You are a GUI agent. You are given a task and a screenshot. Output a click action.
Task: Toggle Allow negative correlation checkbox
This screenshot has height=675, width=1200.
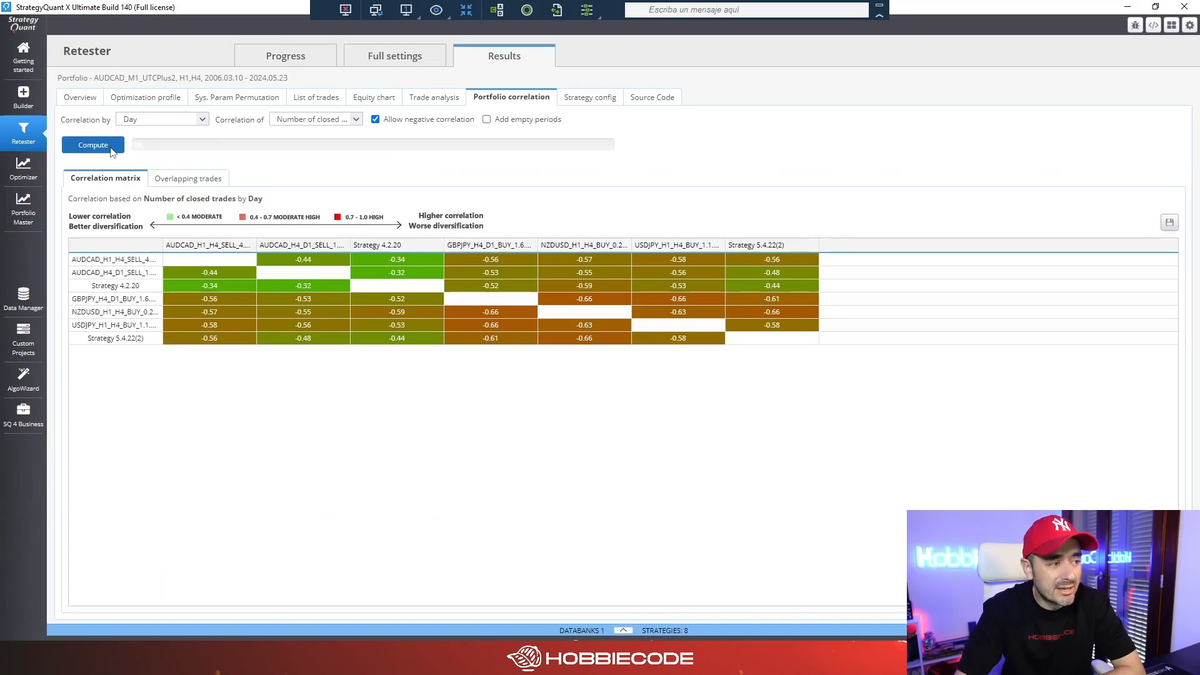point(375,119)
